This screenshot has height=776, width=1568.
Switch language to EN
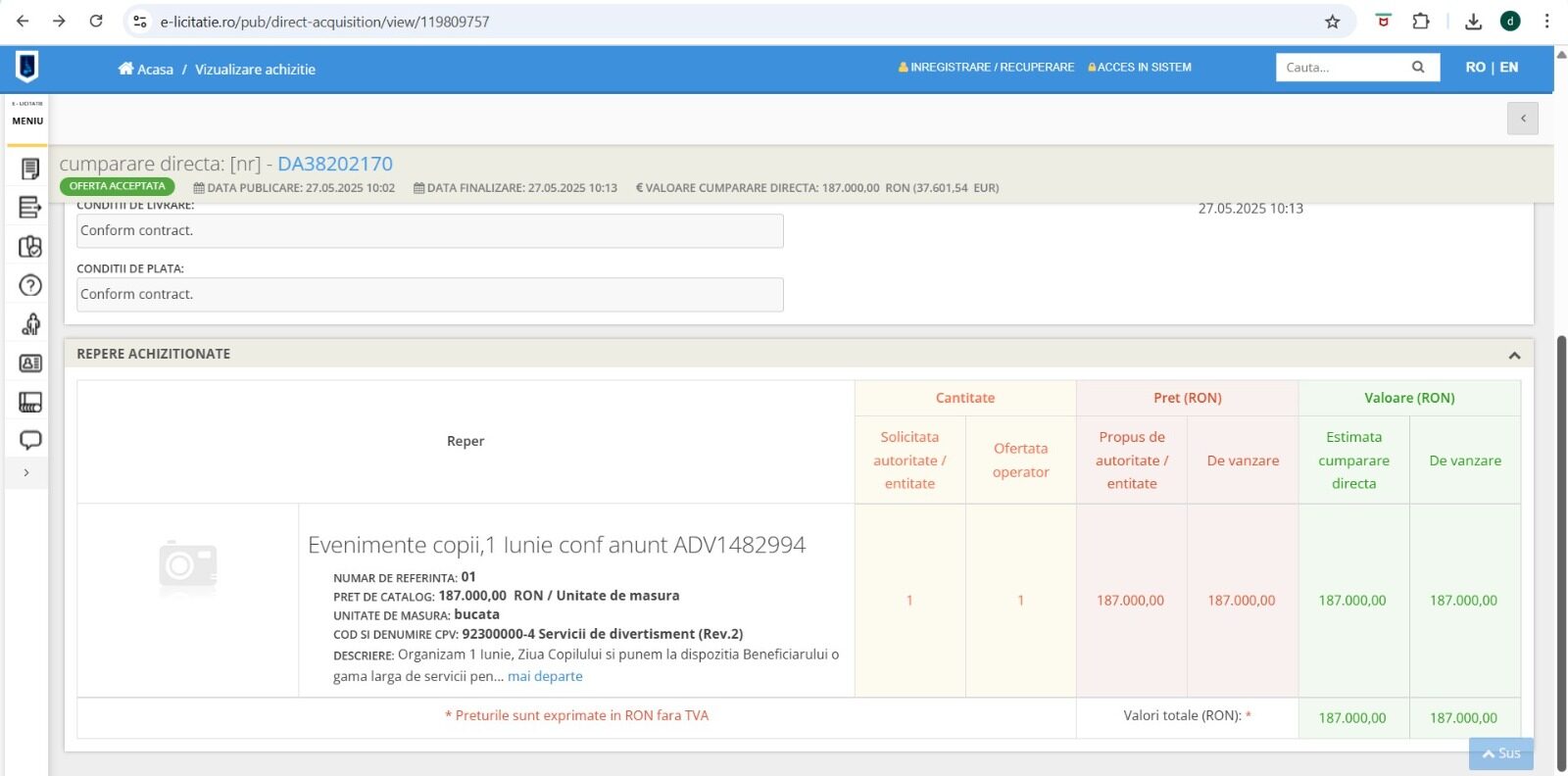pos(1508,68)
